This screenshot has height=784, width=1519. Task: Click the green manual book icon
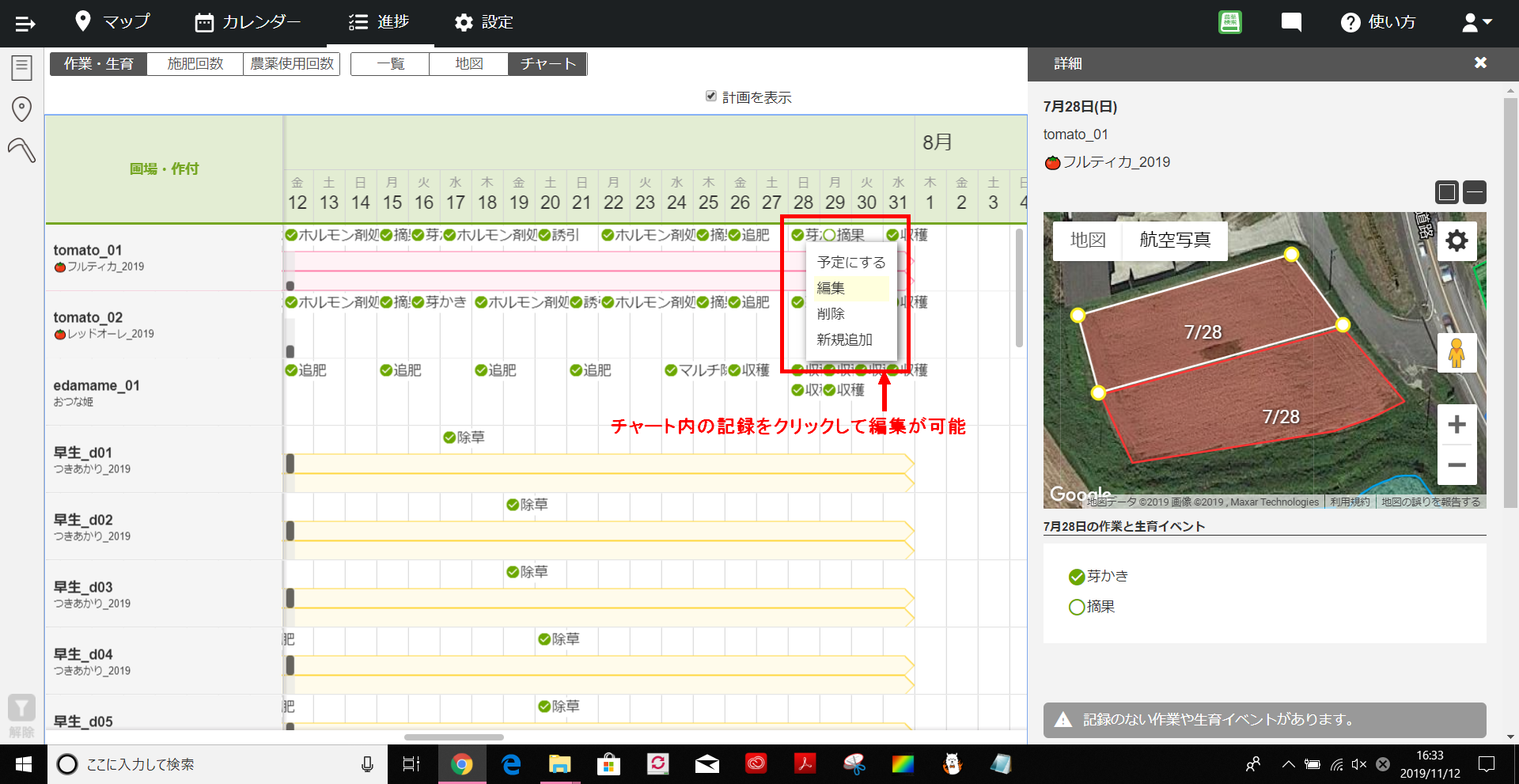(x=1230, y=22)
